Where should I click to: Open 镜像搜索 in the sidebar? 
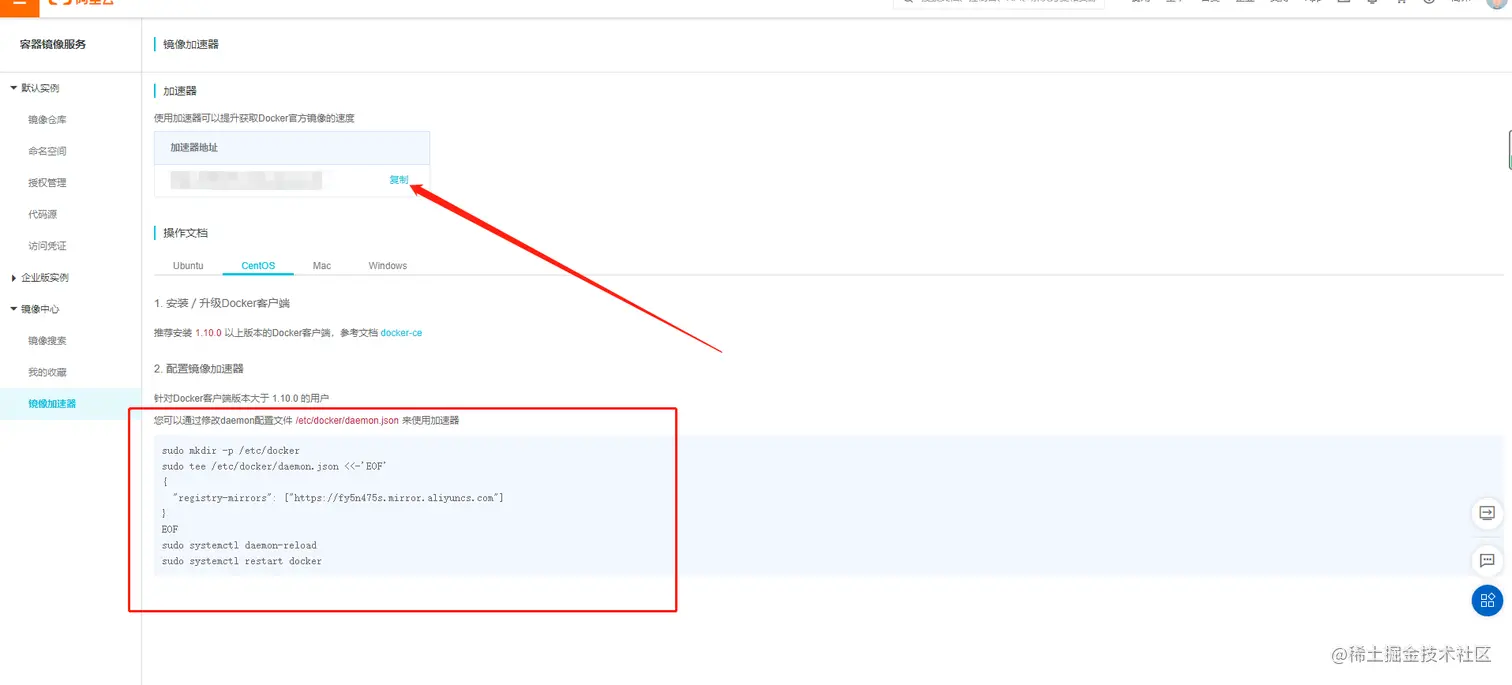47,341
